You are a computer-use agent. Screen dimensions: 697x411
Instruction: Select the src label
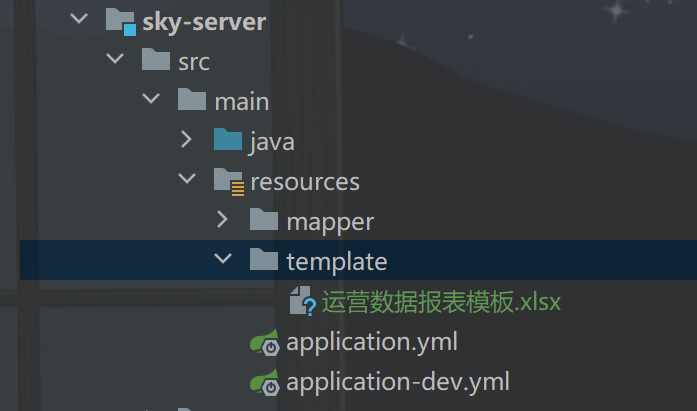tap(194, 62)
